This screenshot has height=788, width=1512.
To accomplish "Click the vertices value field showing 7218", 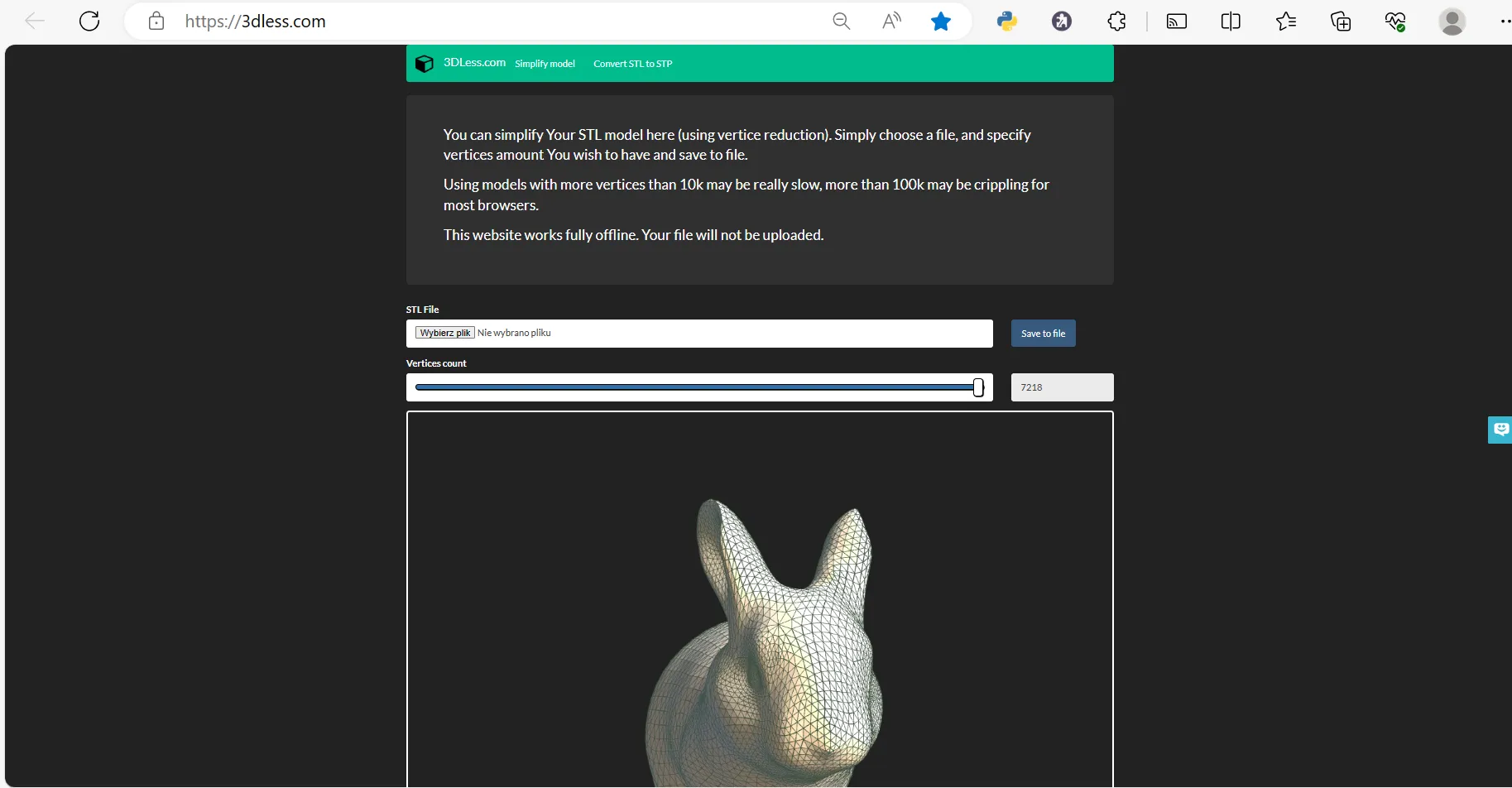I will pyautogui.click(x=1062, y=387).
